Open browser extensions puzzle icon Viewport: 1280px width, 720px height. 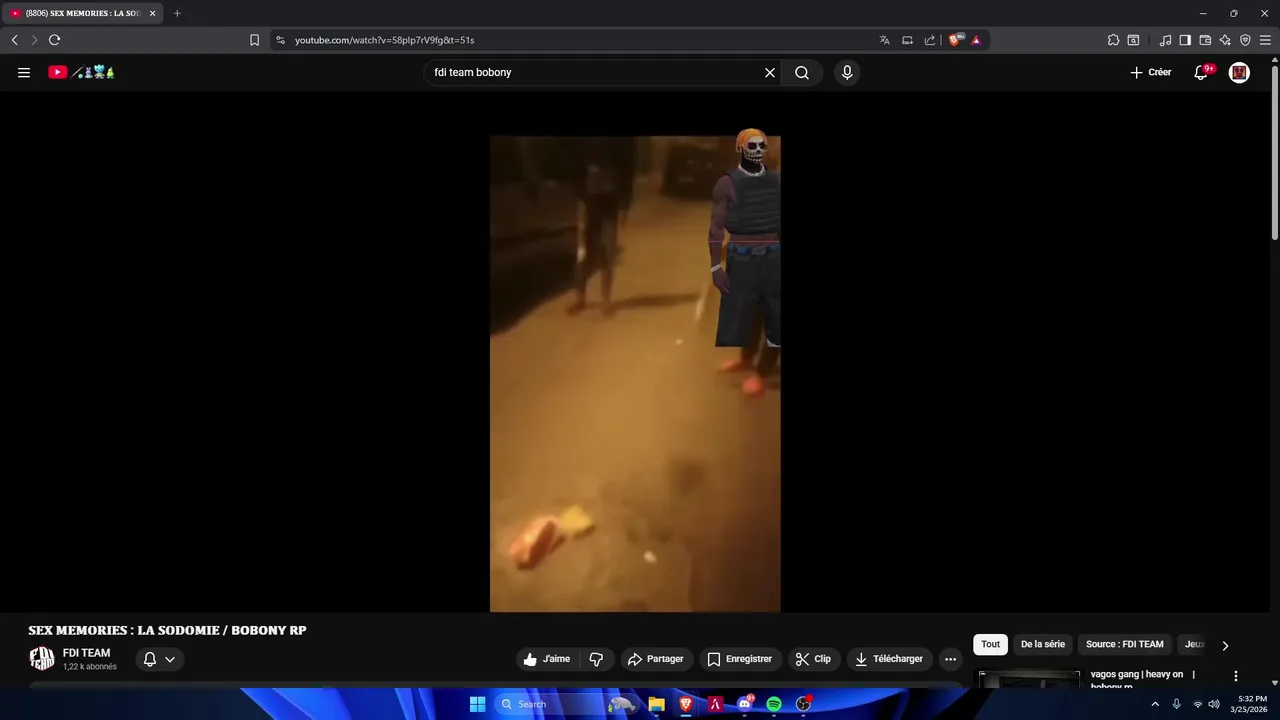(1113, 40)
